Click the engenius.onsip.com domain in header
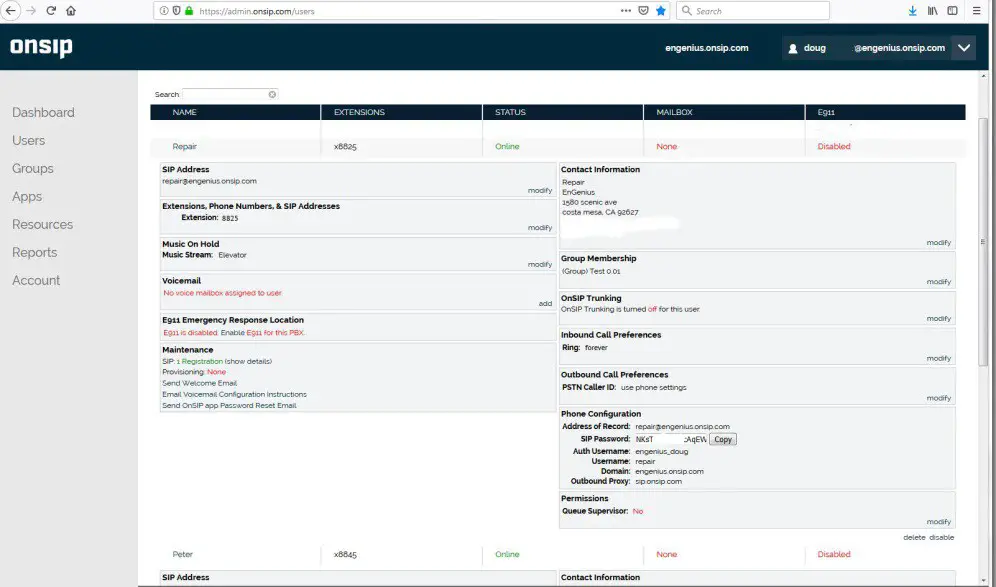 706,48
